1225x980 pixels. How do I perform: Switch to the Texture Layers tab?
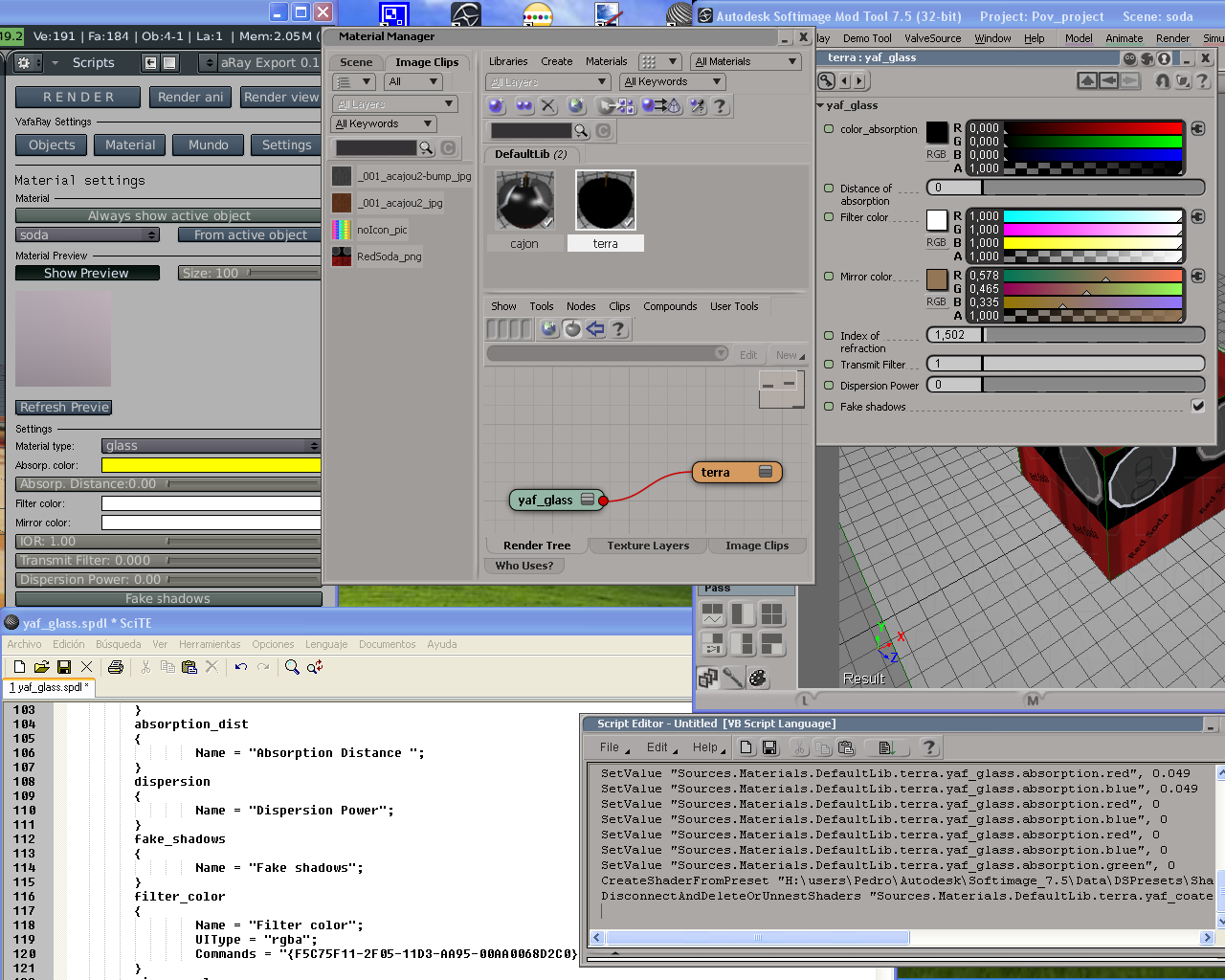click(648, 546)
